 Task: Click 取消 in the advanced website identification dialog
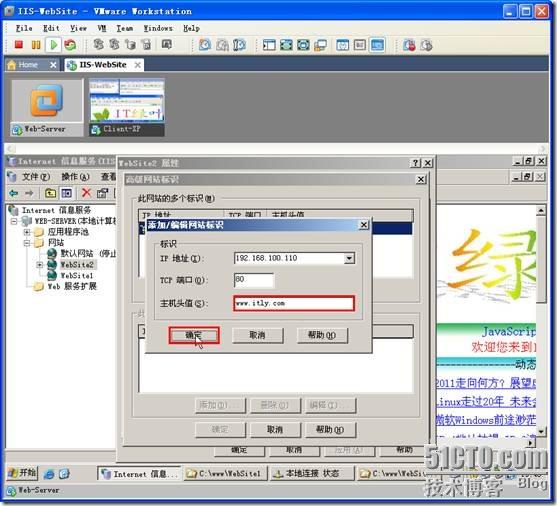click(275, 430)
